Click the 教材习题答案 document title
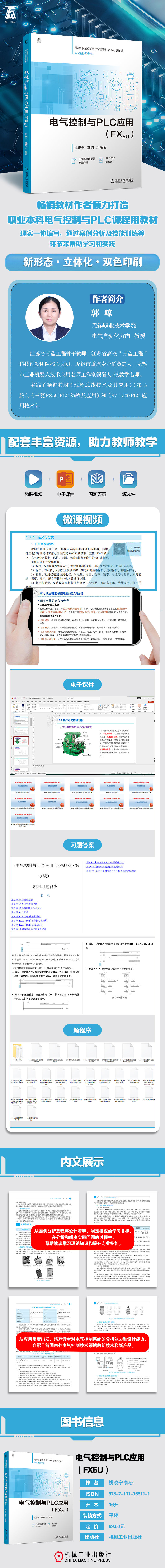Viewport: 165px width, 1568px height. tap(46, 887)
